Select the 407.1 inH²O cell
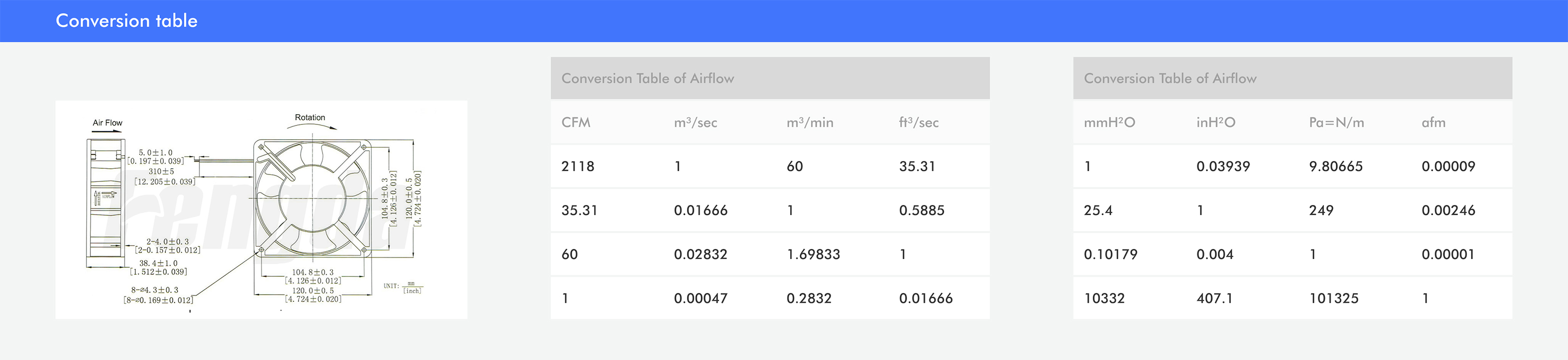1568x360 pixels. pos(1214,298)
